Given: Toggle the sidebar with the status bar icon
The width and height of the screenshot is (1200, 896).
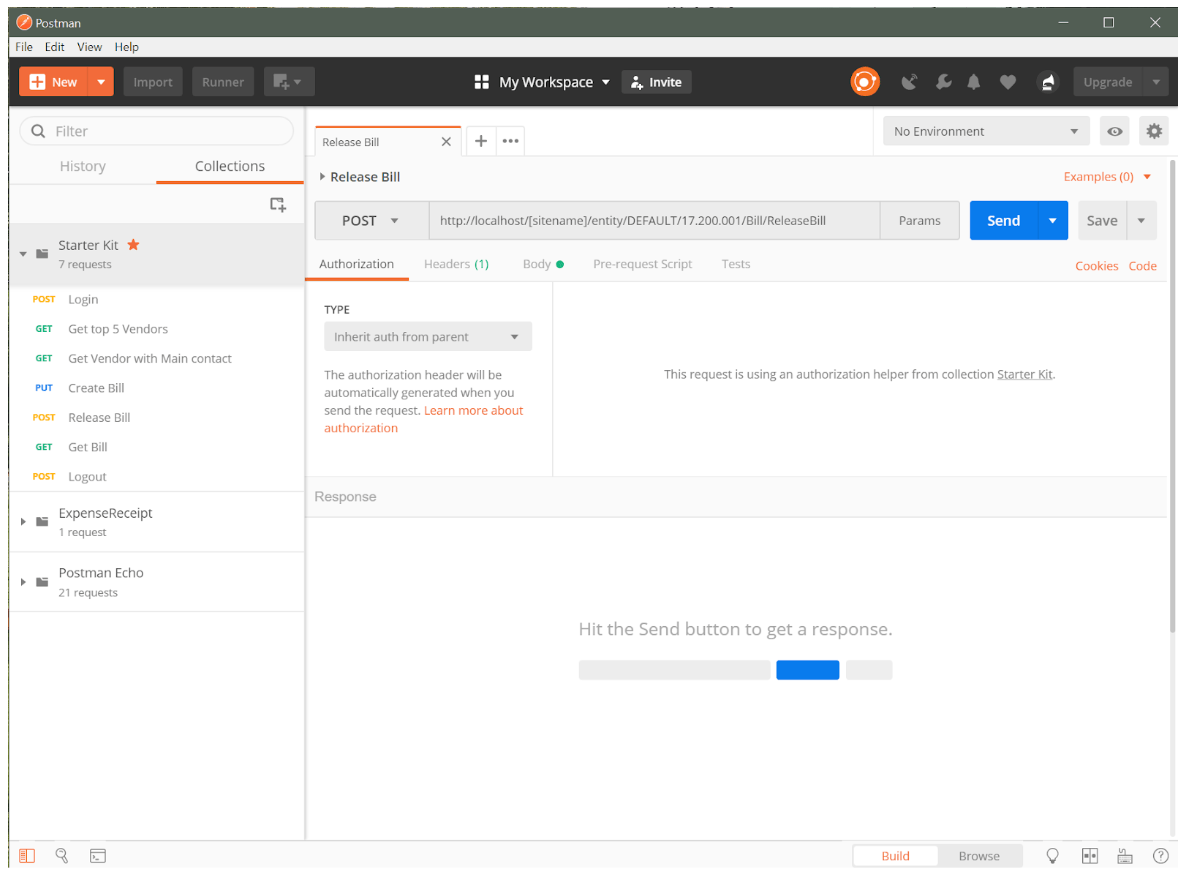Looking at the screenshot, I should pyautogui.click(x=26, y=856).
